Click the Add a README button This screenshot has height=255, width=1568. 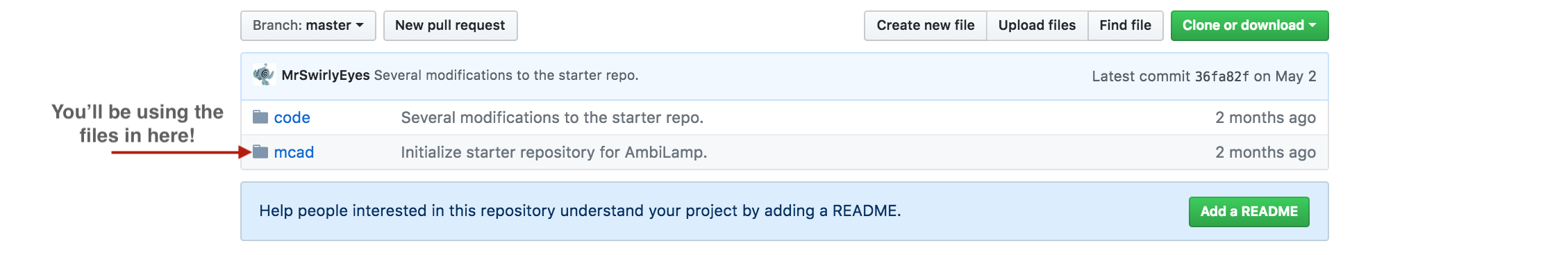[x=1249, y=211]
